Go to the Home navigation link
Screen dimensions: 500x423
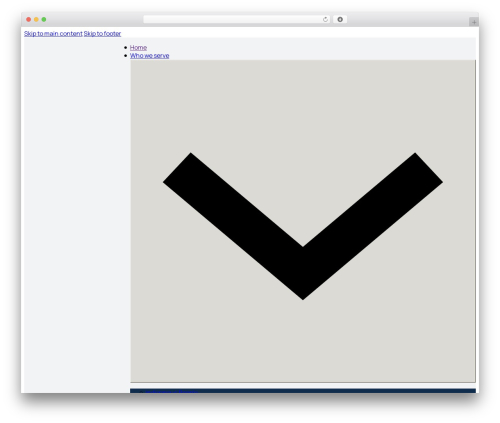(138, 48)
